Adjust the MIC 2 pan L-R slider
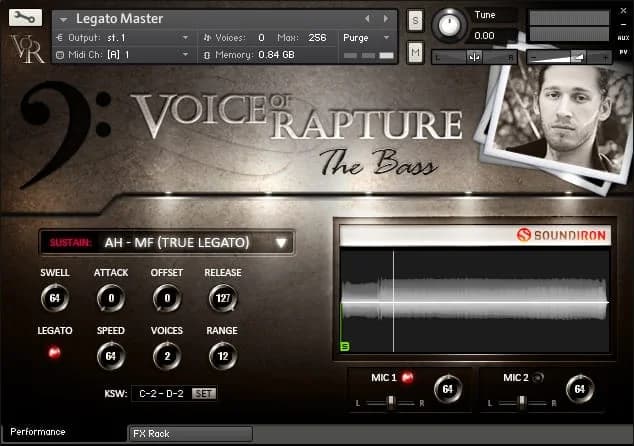This screenshot has height=446, width=634. (522, 403)
